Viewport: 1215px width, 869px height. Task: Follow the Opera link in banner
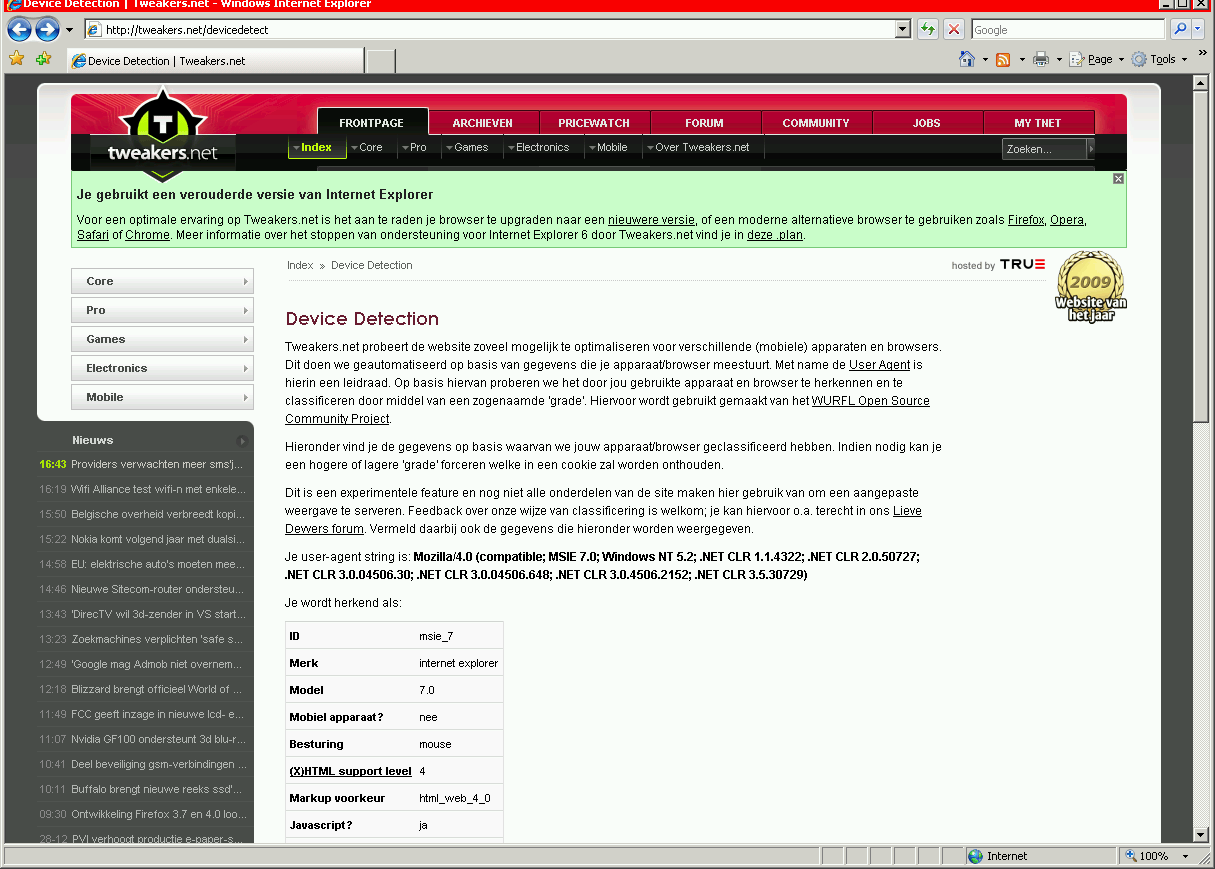coord(1067,220)
